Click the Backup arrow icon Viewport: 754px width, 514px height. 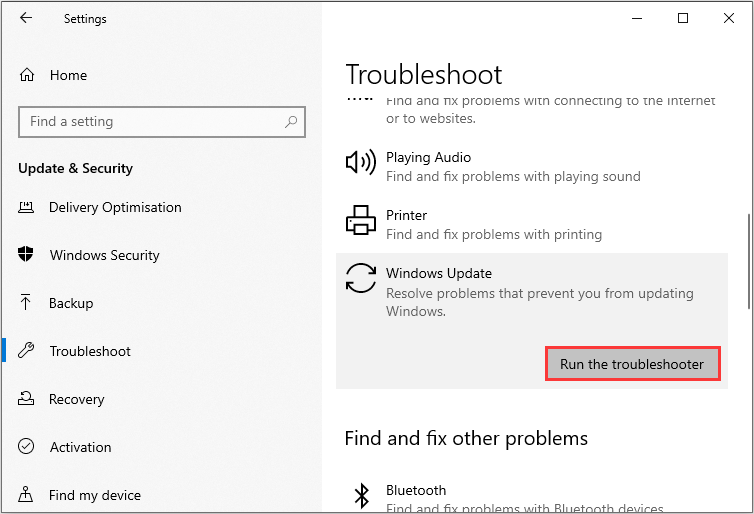(27, 303)
